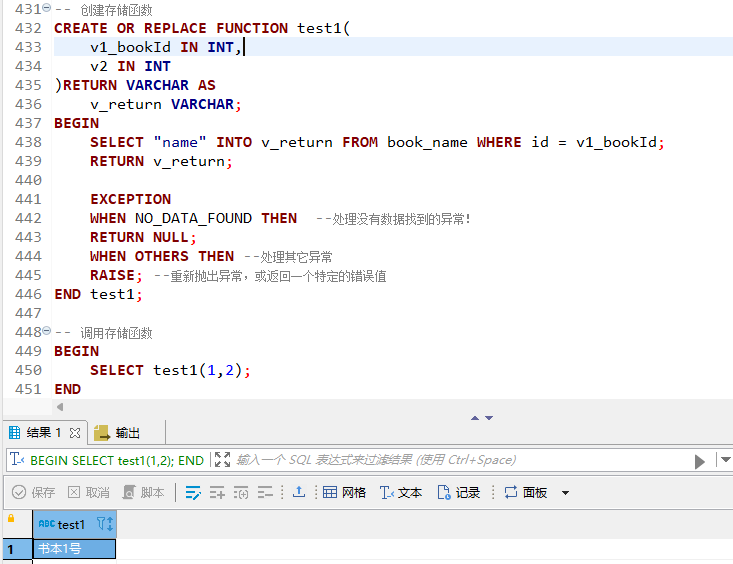
Task: Apply filter with the play arrow
Action: point(700,461)
